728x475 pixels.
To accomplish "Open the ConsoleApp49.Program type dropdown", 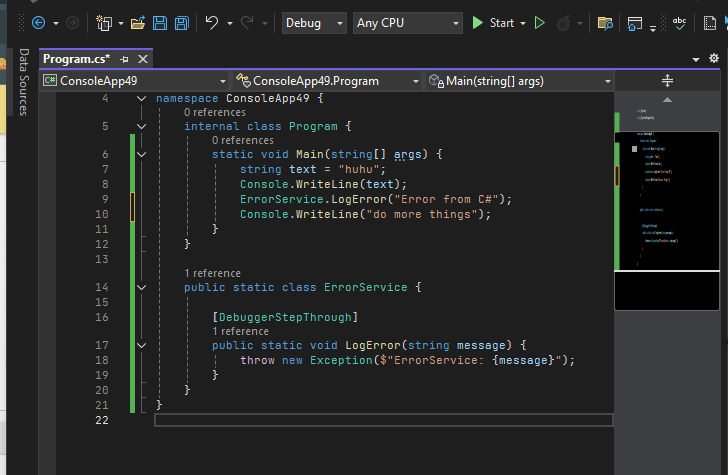I will coord(327,81).
